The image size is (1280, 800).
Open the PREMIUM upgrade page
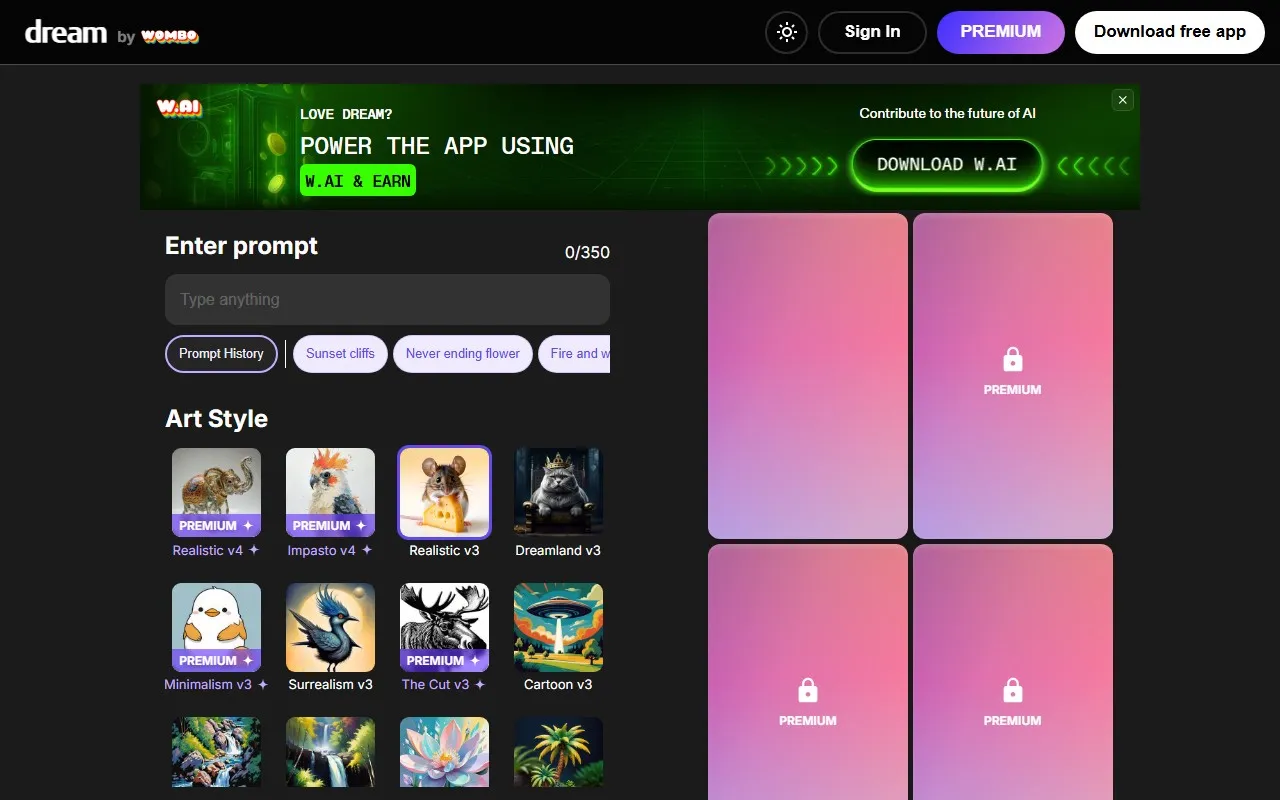pos(1000,32)
